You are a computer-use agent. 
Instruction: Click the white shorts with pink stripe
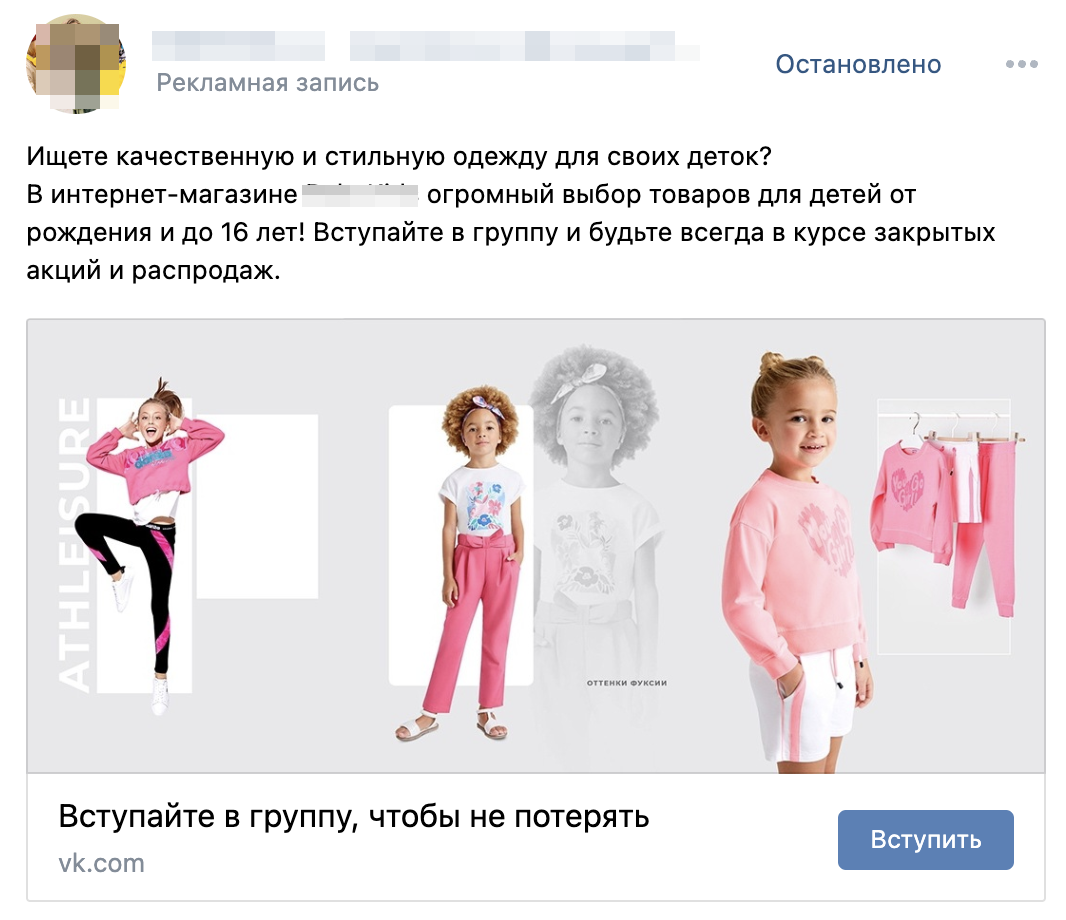pyautogui.click(x=802, y=707)
